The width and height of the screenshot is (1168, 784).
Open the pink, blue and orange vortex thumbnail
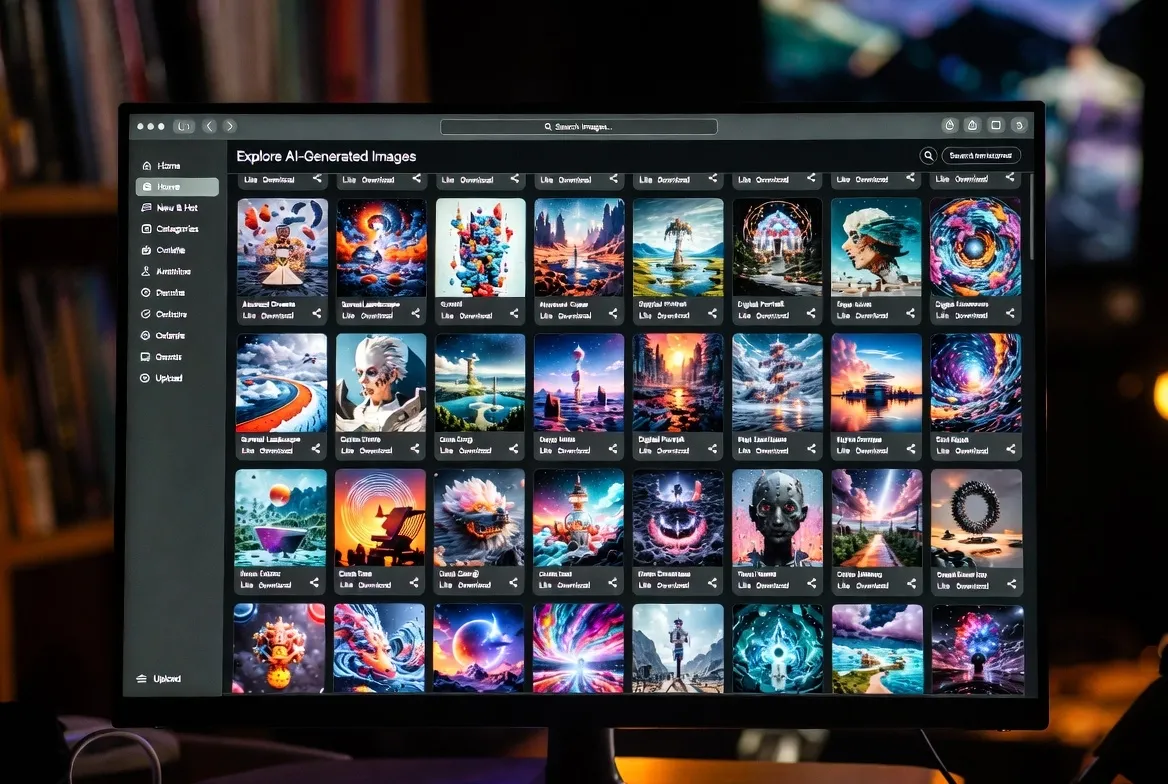[x=975, y=247]
